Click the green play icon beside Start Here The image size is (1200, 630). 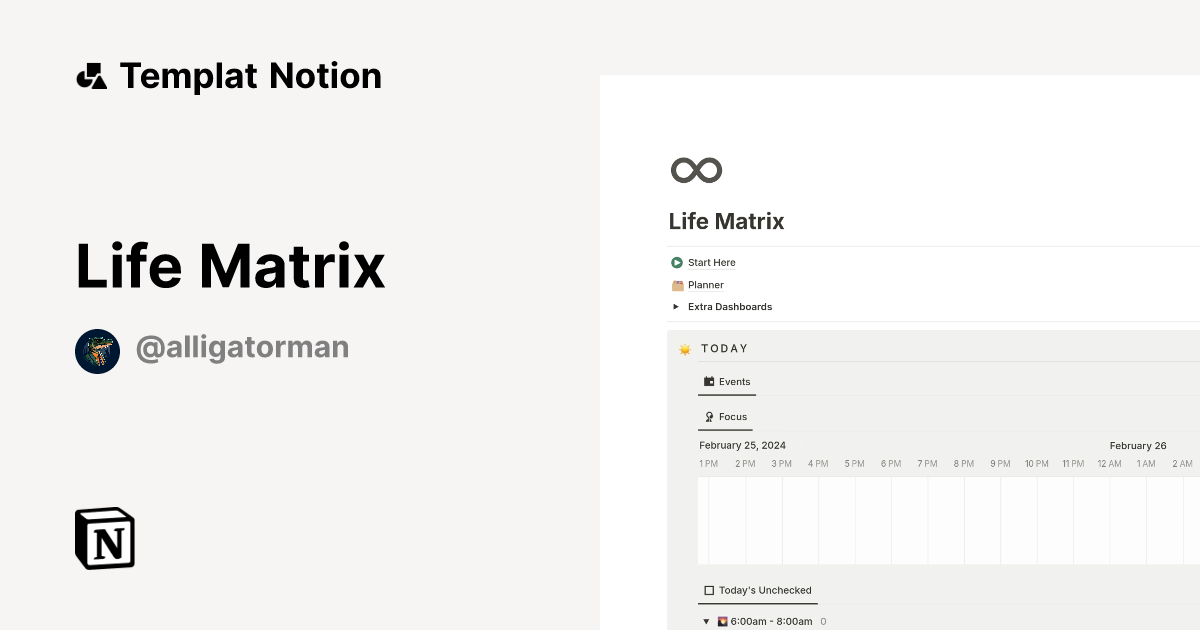point(676,262)
